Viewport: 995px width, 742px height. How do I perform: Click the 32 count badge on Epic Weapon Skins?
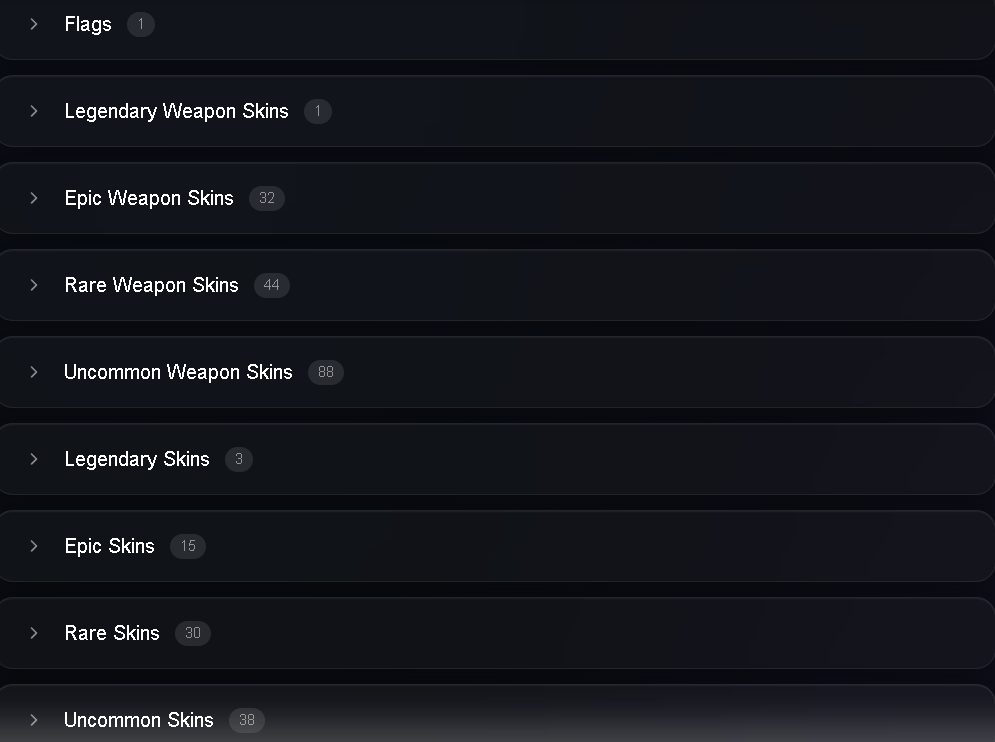point(267,198)
